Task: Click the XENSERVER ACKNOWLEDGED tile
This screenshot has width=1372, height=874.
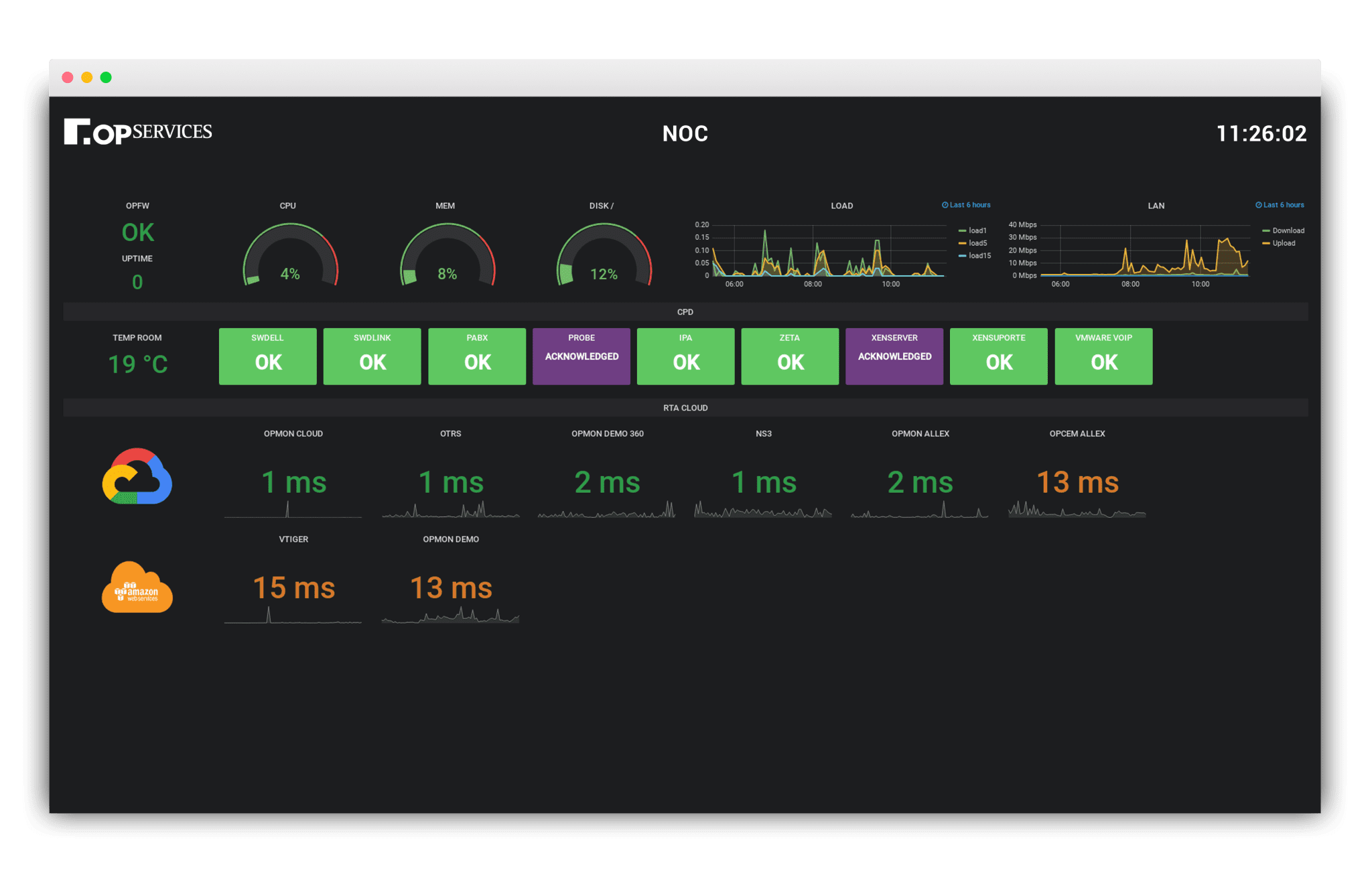Action: coord(894,356)
